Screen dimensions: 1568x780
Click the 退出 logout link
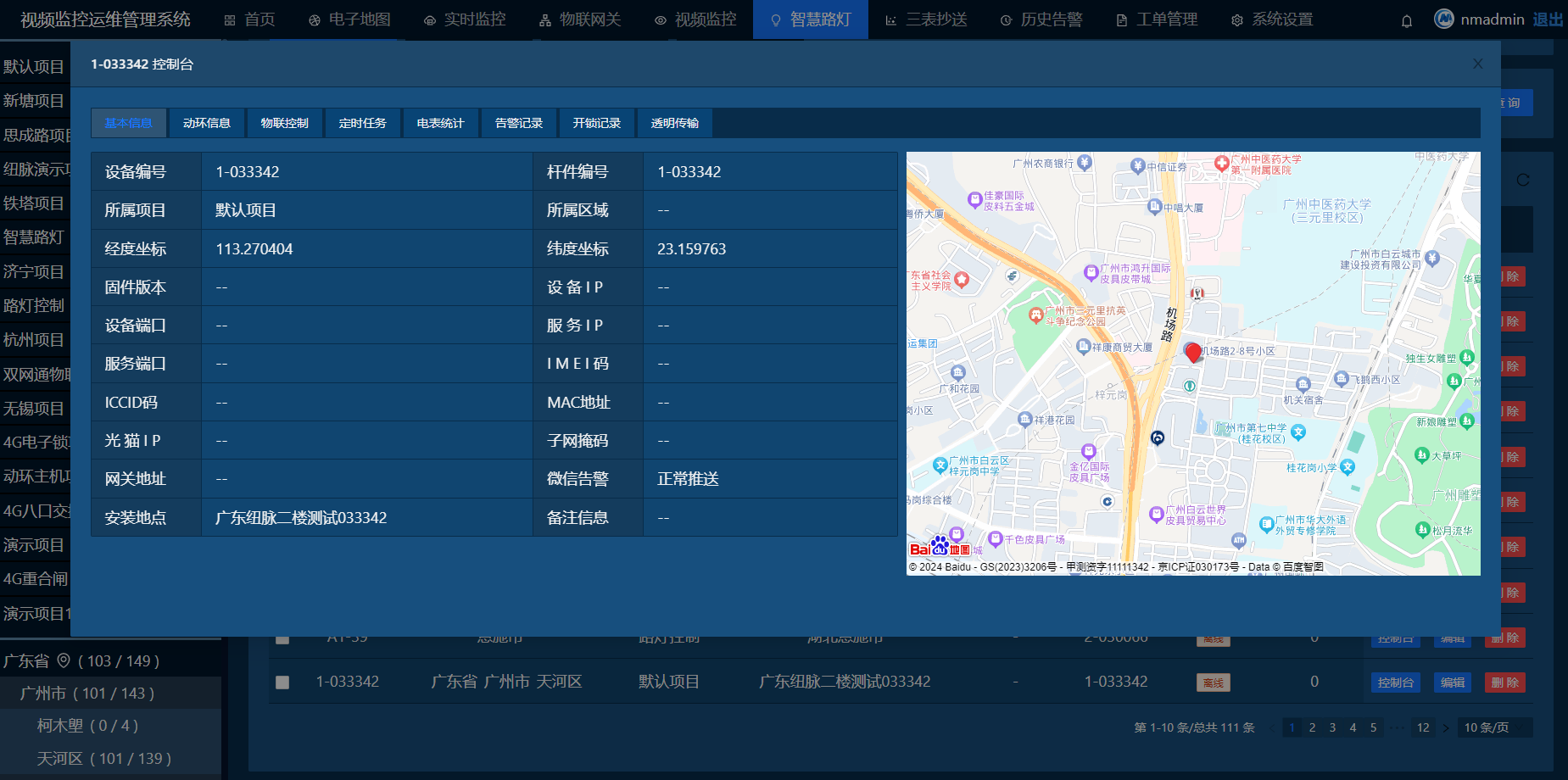point(1548,19)
